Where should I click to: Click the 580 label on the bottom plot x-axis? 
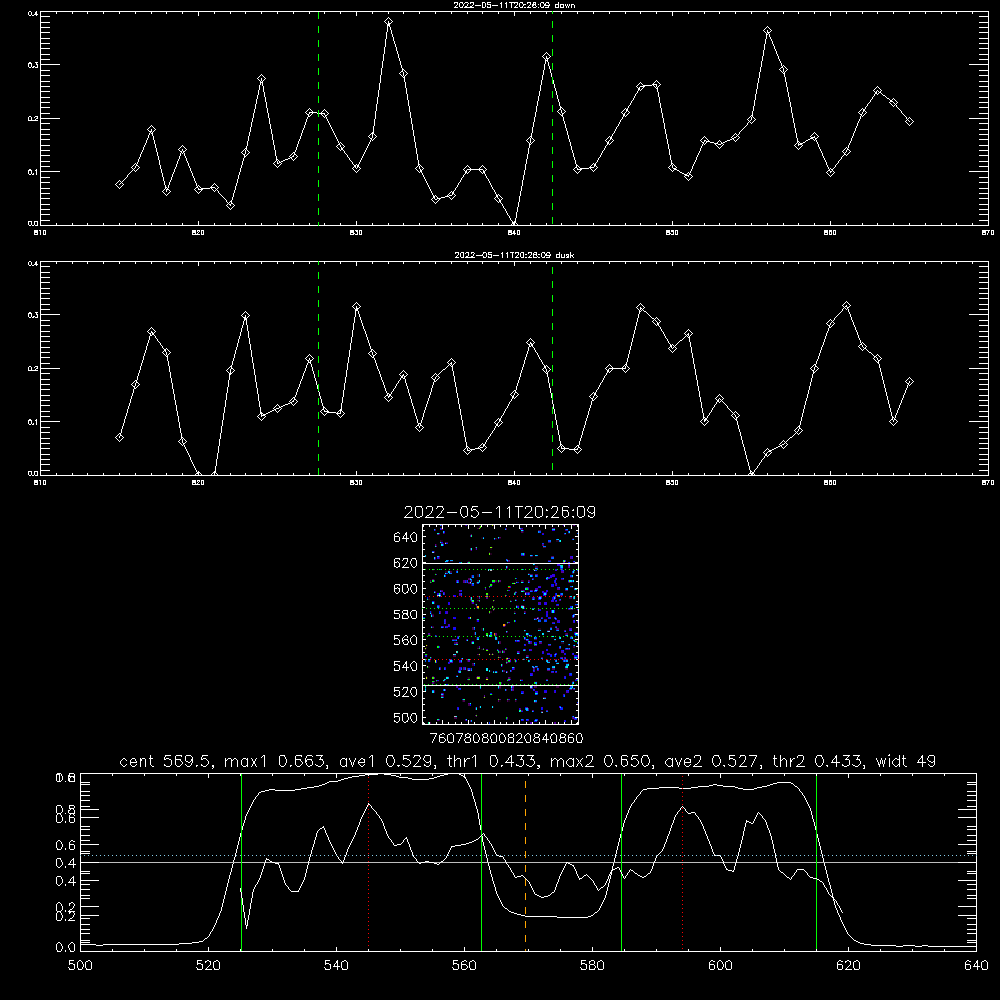[592, 966]
